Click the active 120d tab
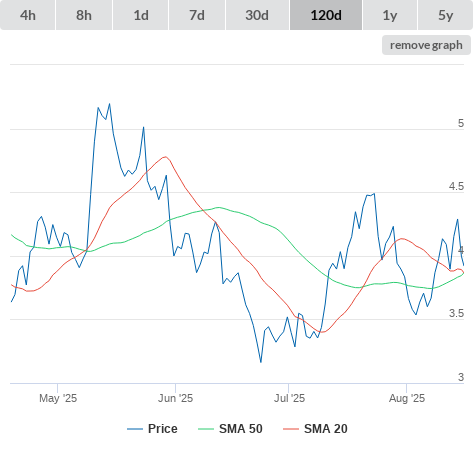This screenshot has height=455, width=474. [x=326, y=15]
